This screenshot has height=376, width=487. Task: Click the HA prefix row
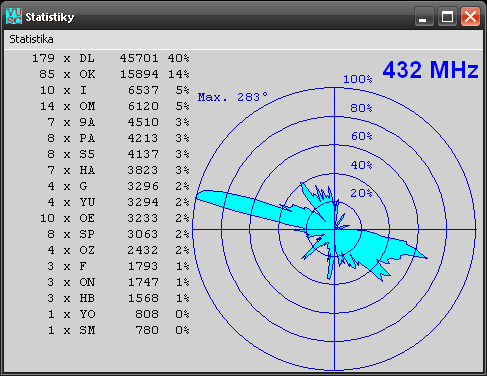pyautogui.click(x=118, y=170)
